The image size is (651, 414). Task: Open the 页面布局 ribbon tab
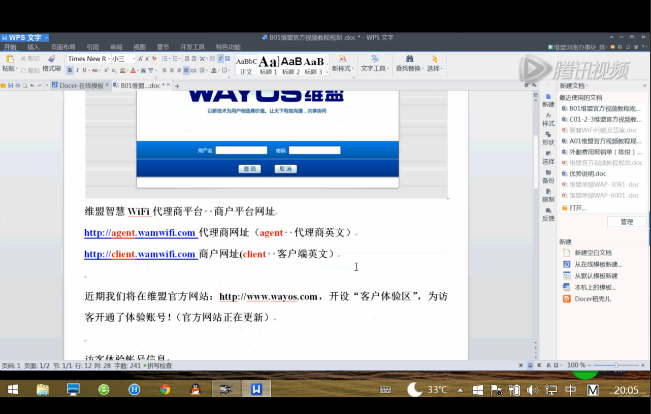click(63, 47)
